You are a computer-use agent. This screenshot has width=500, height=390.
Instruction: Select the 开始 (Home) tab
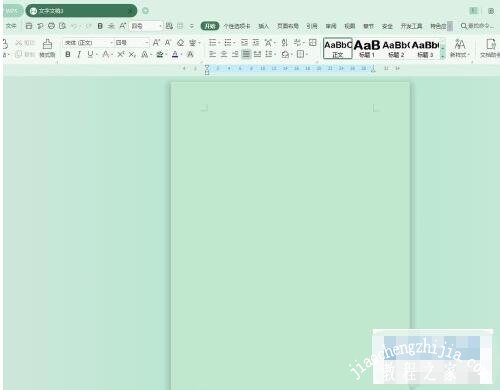[x=210, y=26]
